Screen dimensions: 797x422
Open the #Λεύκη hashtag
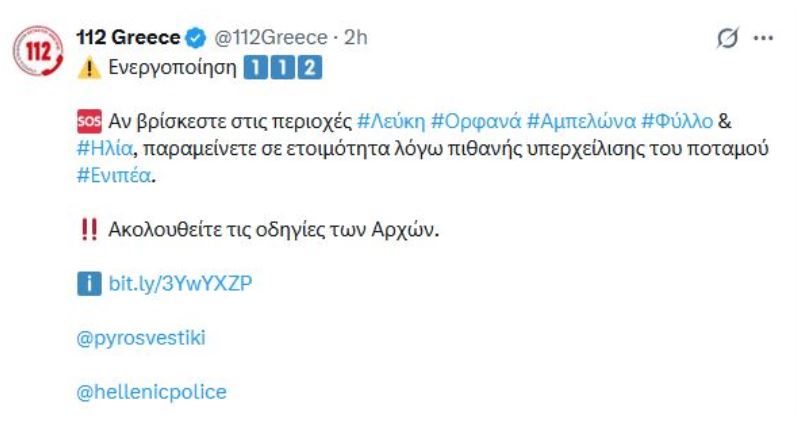(390, 122)
